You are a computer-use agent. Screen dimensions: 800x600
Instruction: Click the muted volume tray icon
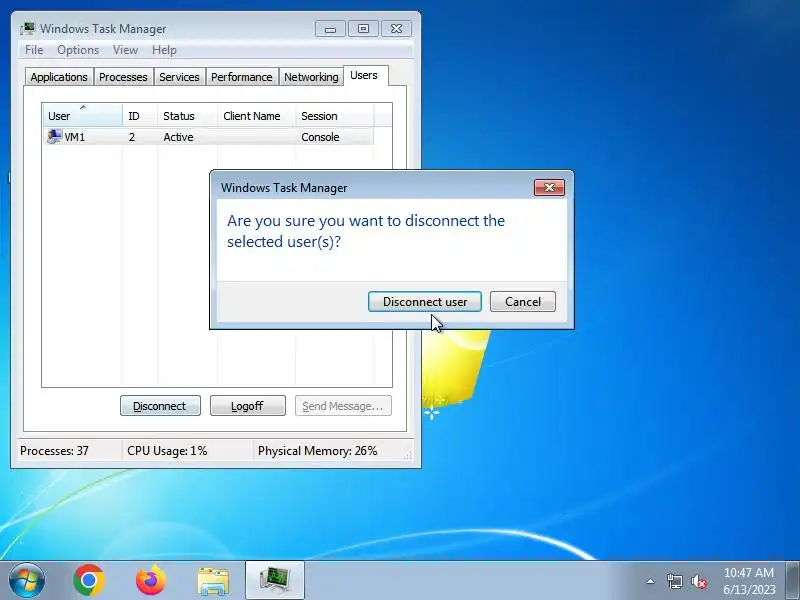pyautogui.click(x=699, y=581)
